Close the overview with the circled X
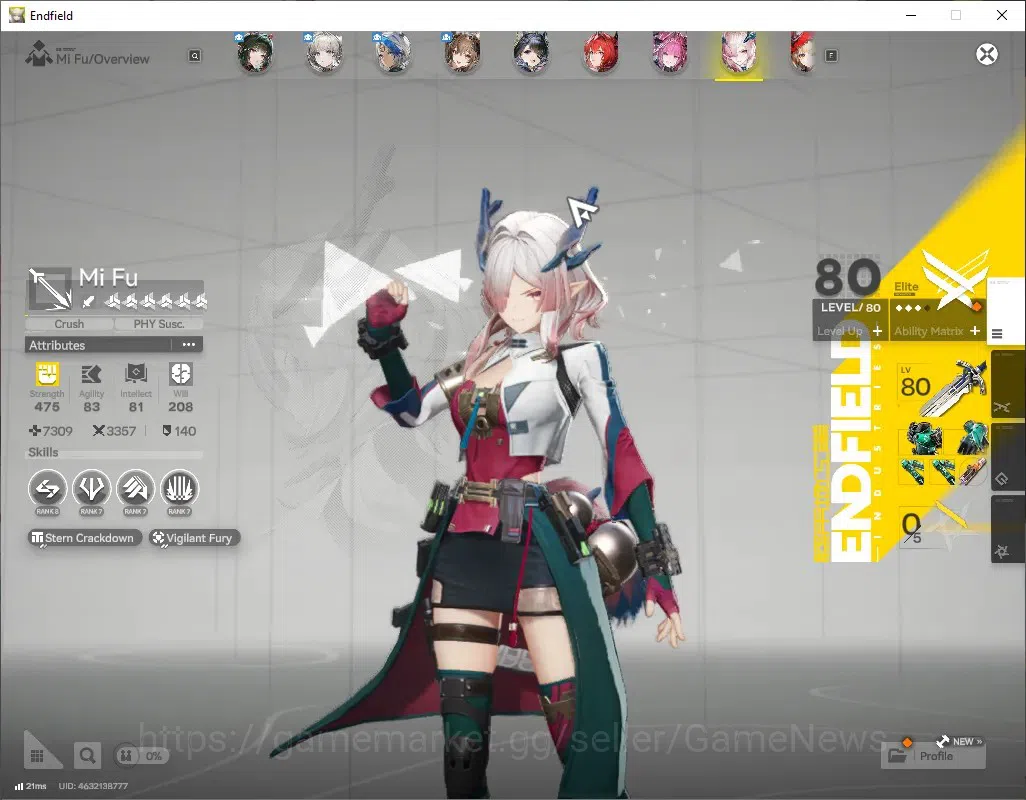The image size is (1026, 800). point(987,54)
